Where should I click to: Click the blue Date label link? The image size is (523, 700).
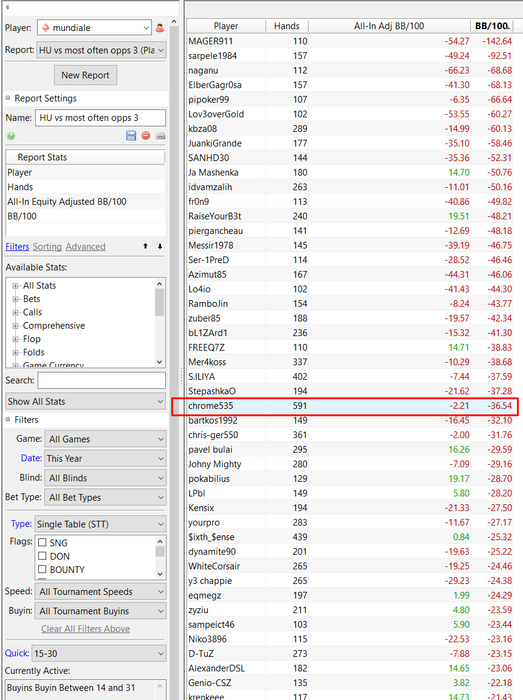tap(31, 458)
